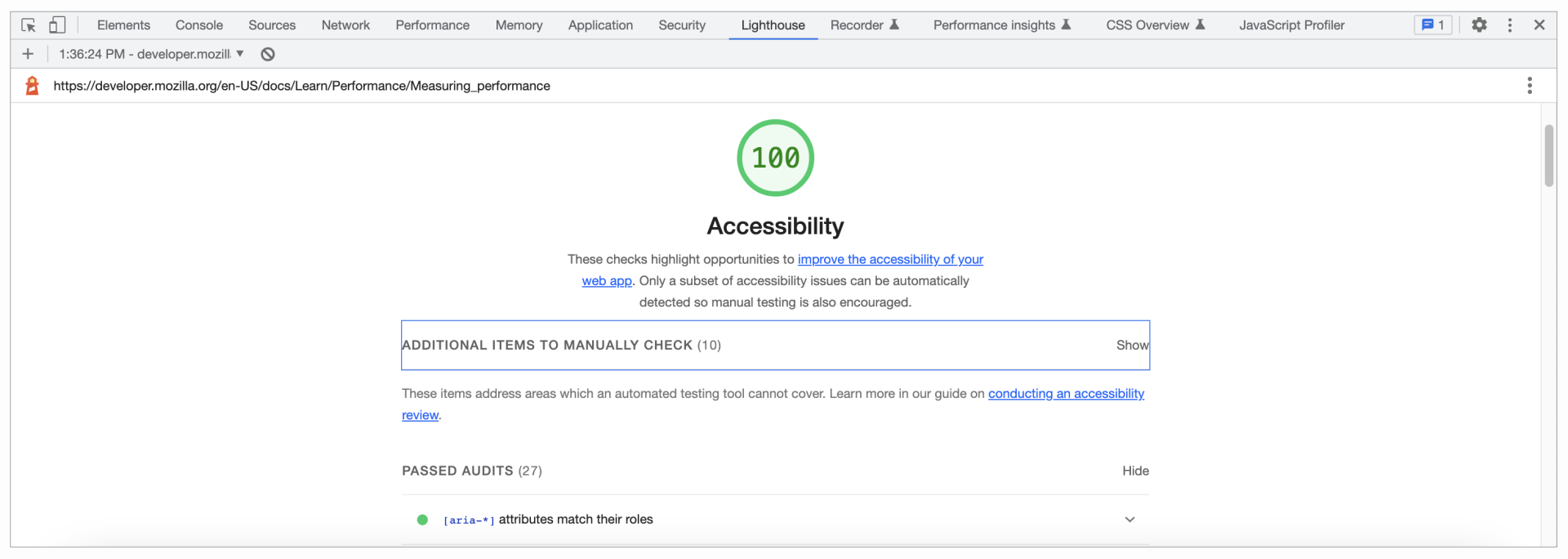The height and width of the screenshot is (559, 1568).
Task: Click the 100 accessibility score gauge
Action: point(775,158)
